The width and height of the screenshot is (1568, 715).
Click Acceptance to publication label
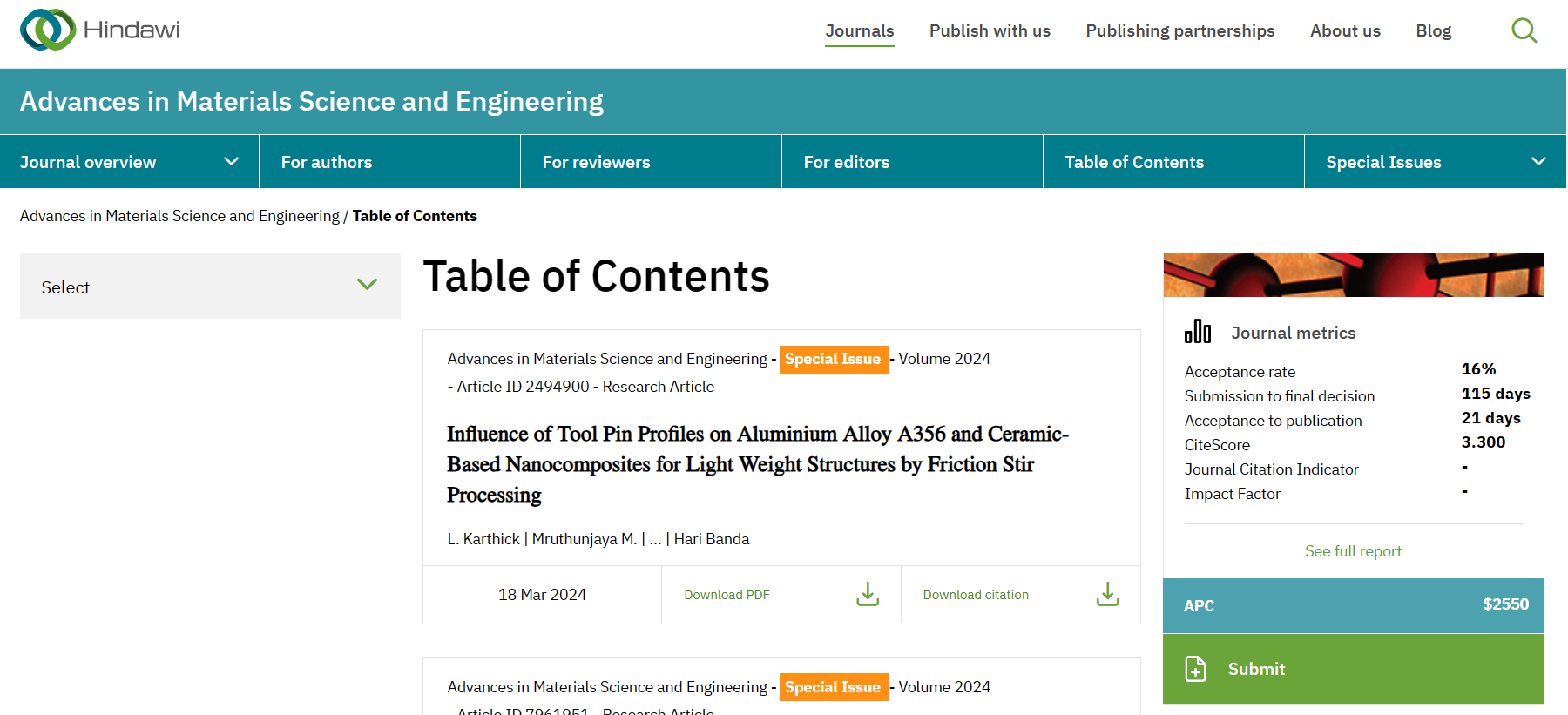click(1273, 421)
